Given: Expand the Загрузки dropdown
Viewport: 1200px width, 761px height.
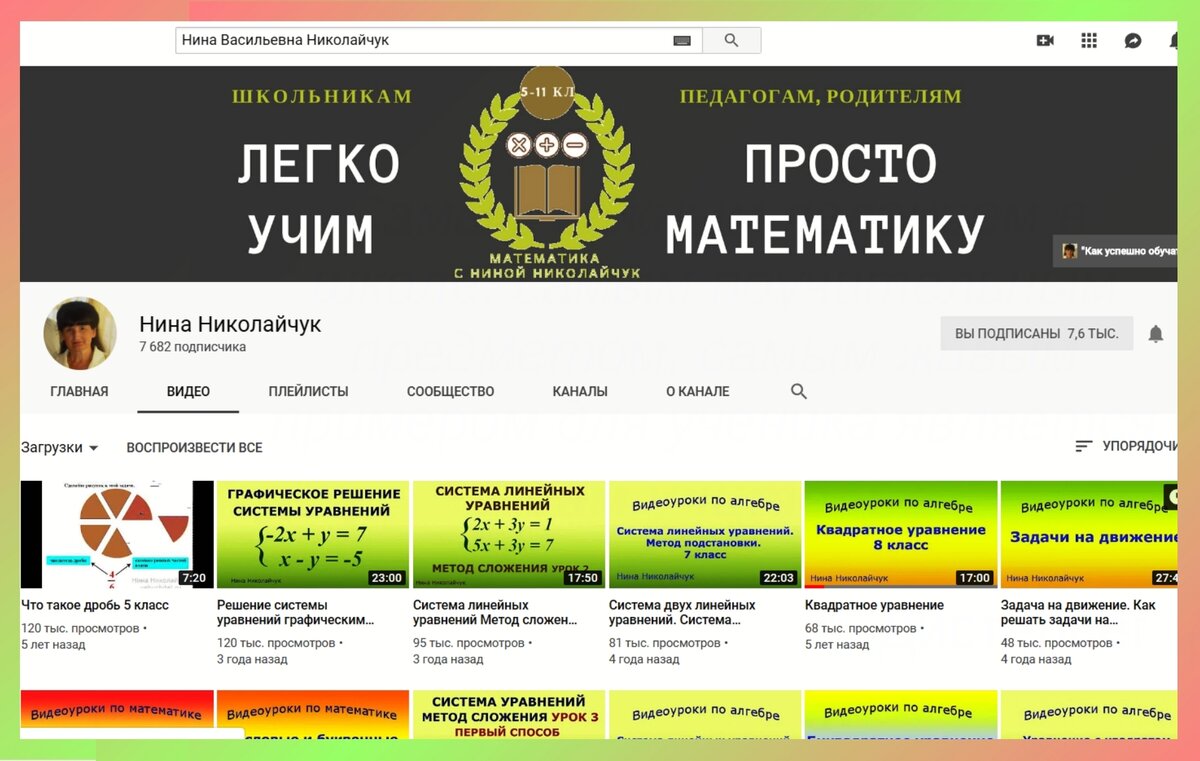Looking at the screenshot, I should (60, 447).
